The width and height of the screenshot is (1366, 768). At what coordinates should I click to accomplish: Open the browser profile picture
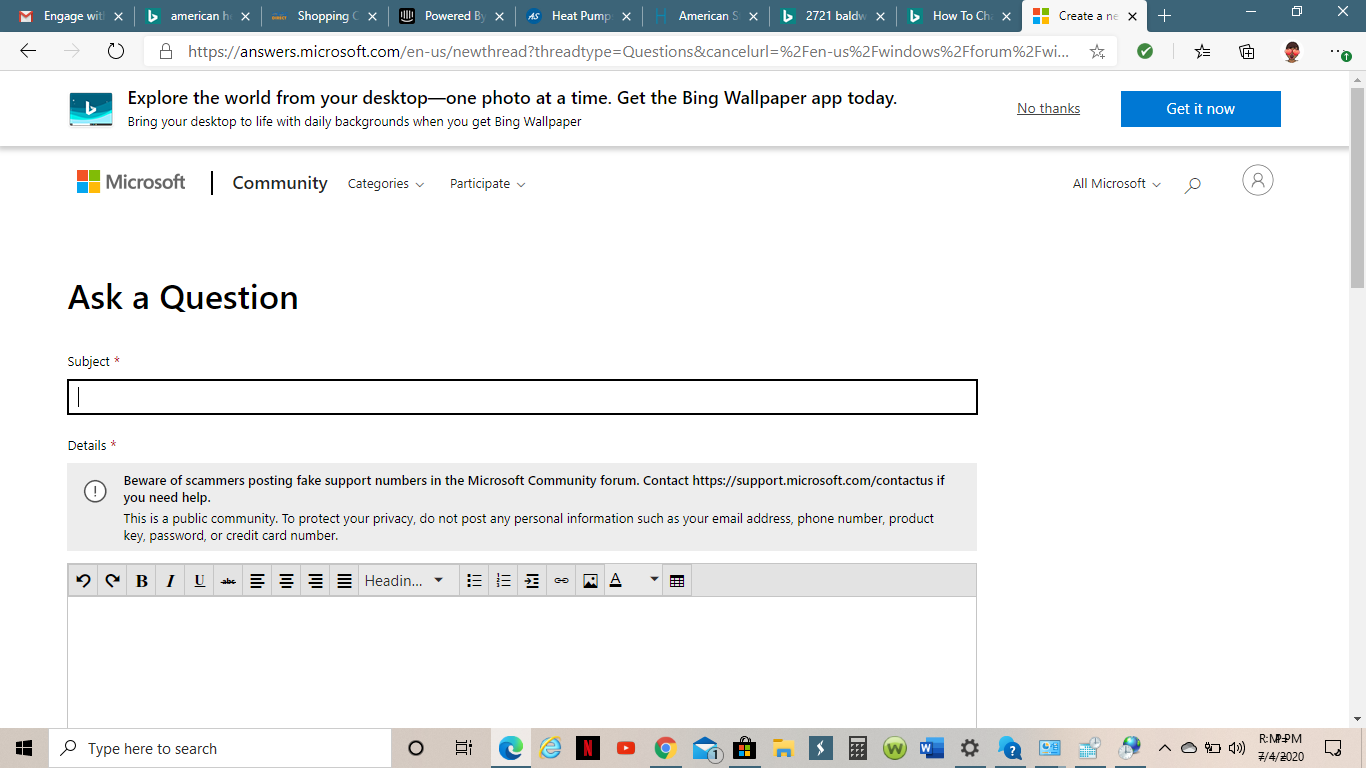[1292, 52]
